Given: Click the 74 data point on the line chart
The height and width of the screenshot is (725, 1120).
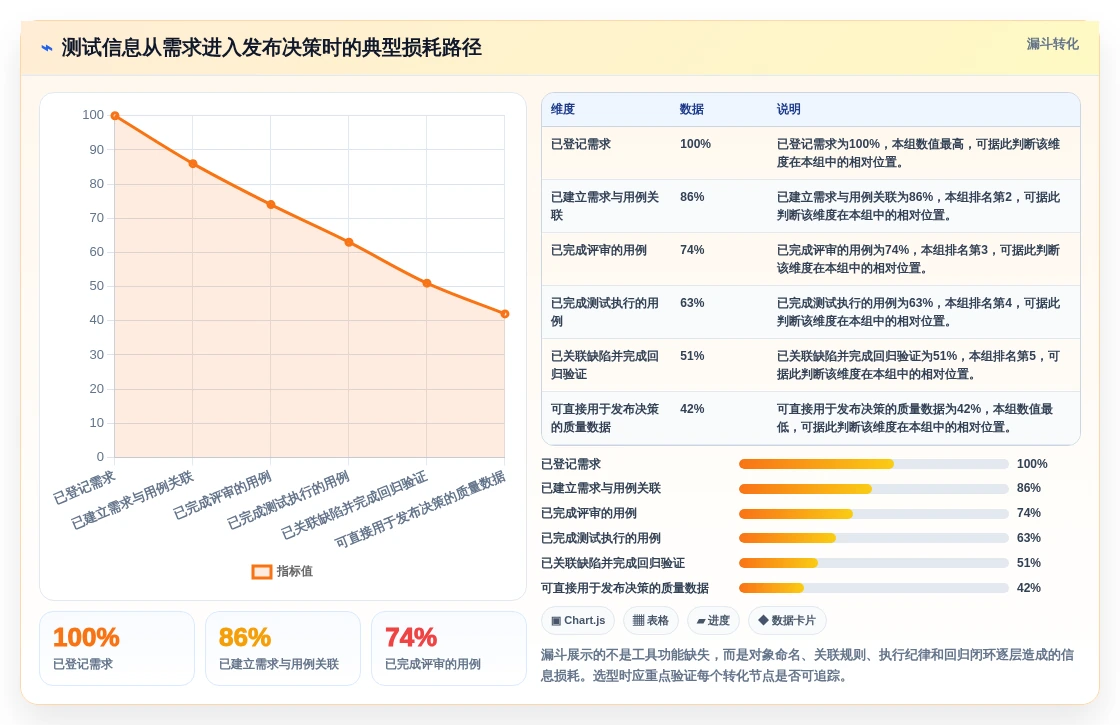Looking at the screenshot, I should [x=271, y=204].
